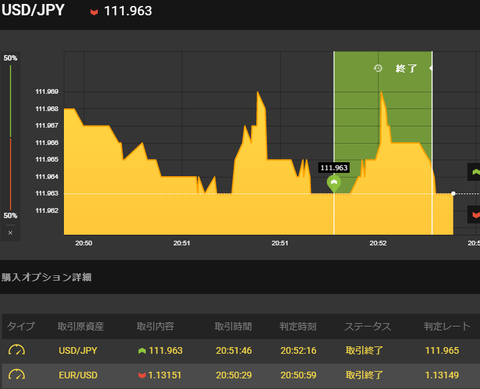
Task: Click the 取引原資産 column header
Action: pos(81,326)
